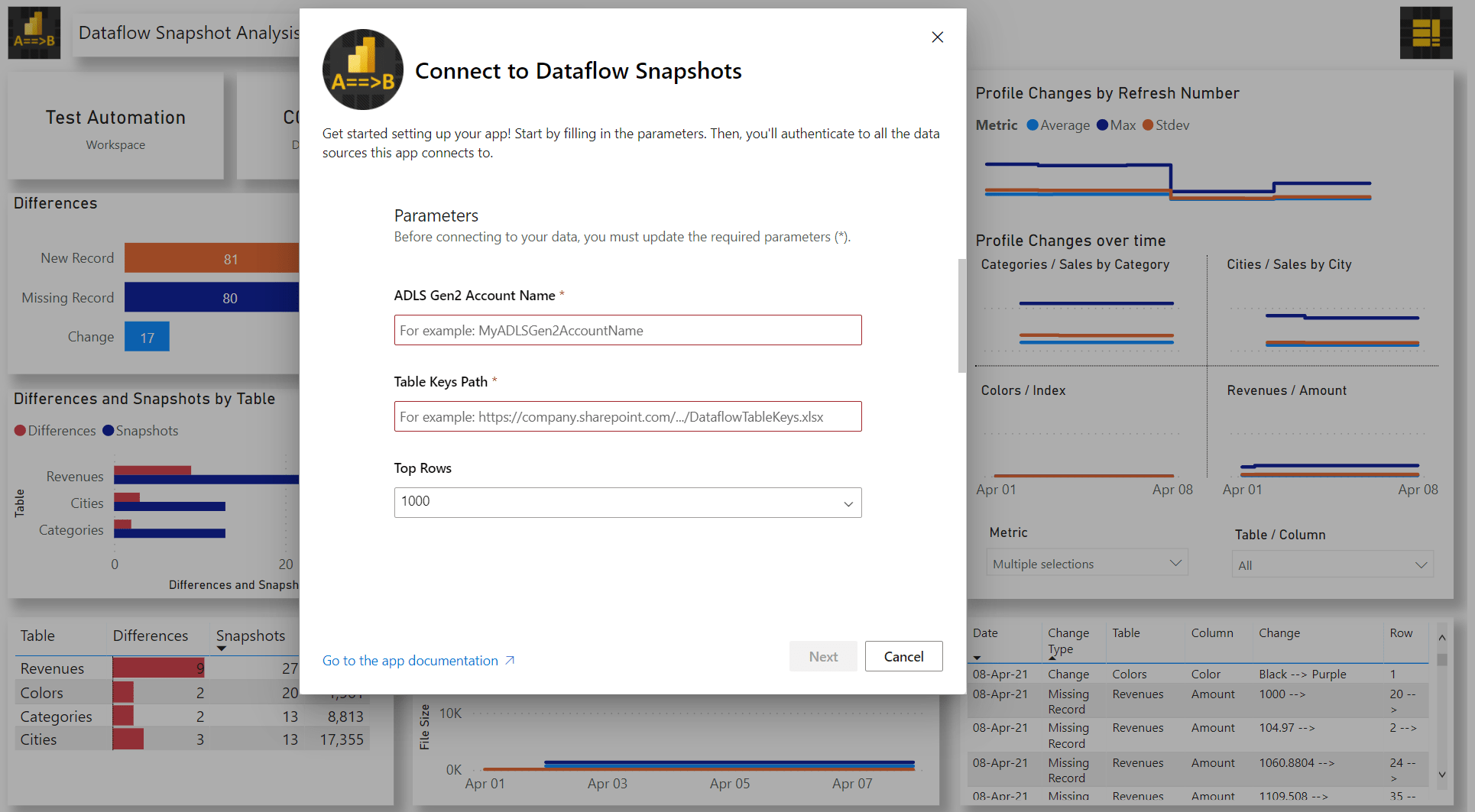The width and height of the screenshot is (1475, 812).
Task: Click the Row column header
Action: tap(1401, 632)
